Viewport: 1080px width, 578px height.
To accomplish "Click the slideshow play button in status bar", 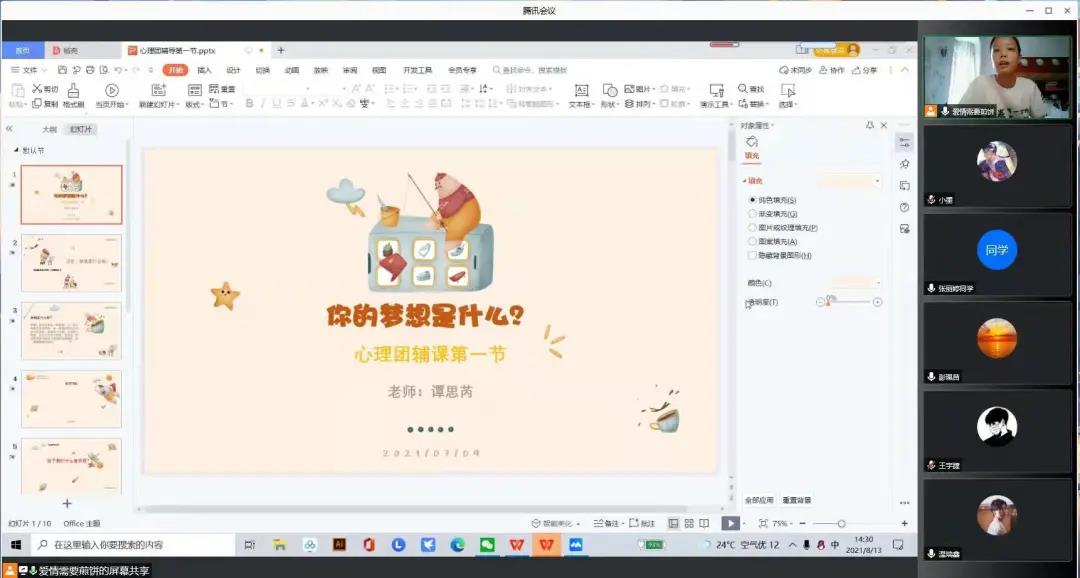I will 730,524.
